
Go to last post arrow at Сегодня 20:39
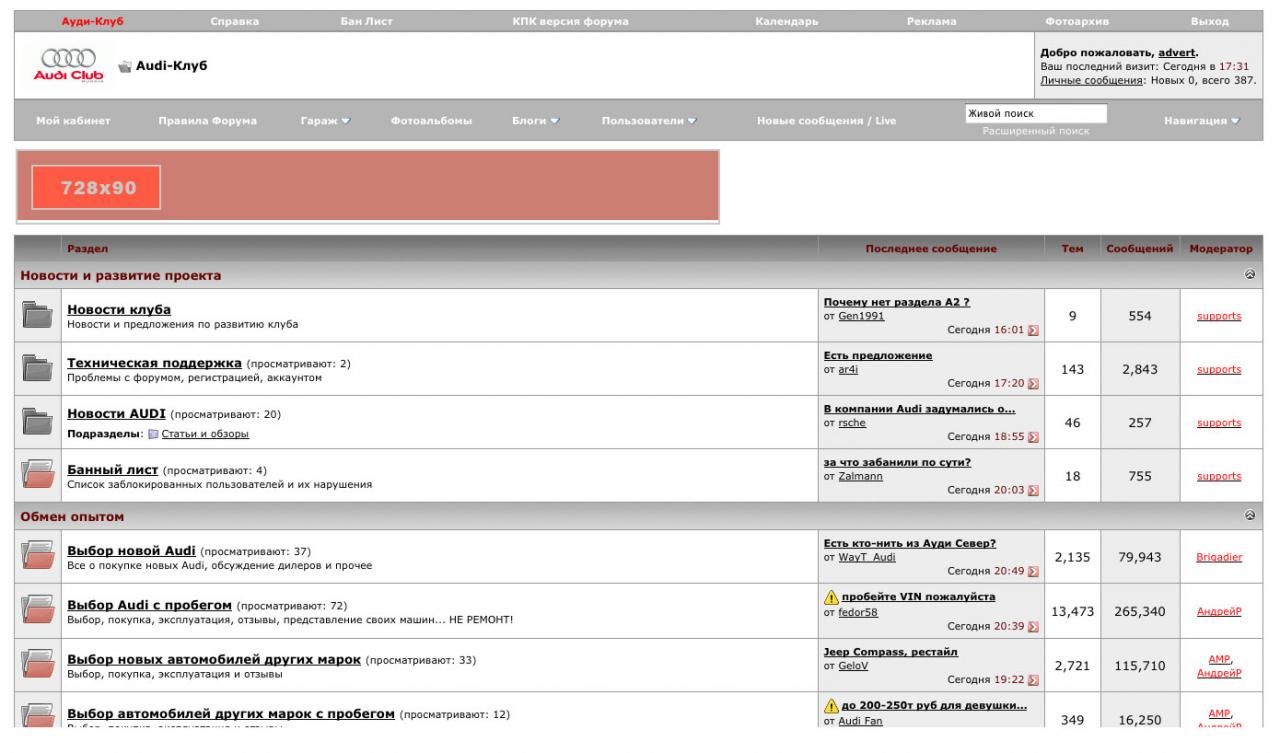coord(1034,625)
